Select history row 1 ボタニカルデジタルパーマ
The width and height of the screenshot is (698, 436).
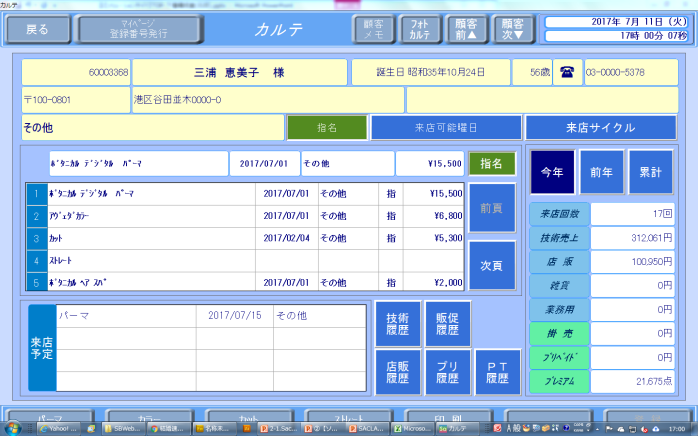245,194
